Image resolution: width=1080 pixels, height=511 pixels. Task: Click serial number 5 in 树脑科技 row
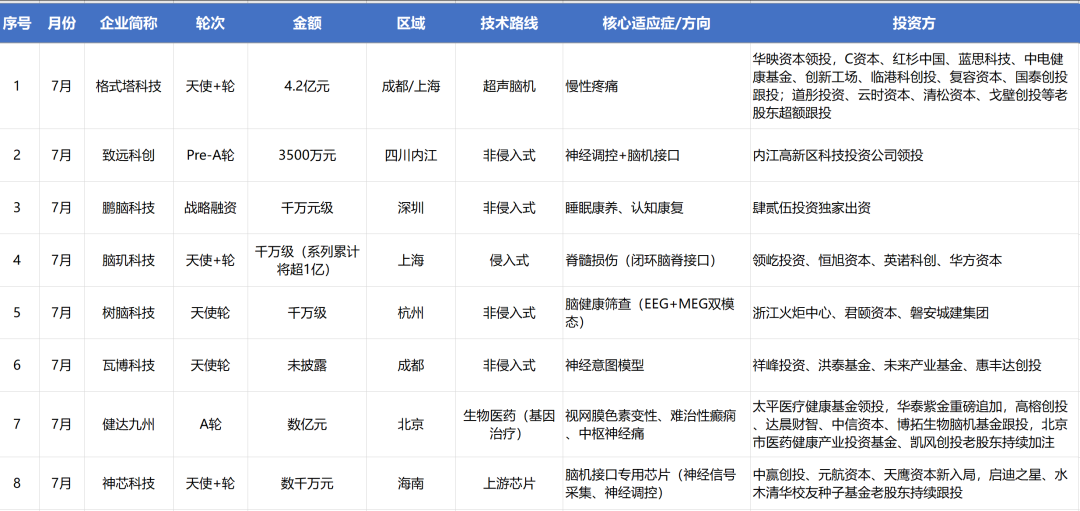(x=17, y=313)
